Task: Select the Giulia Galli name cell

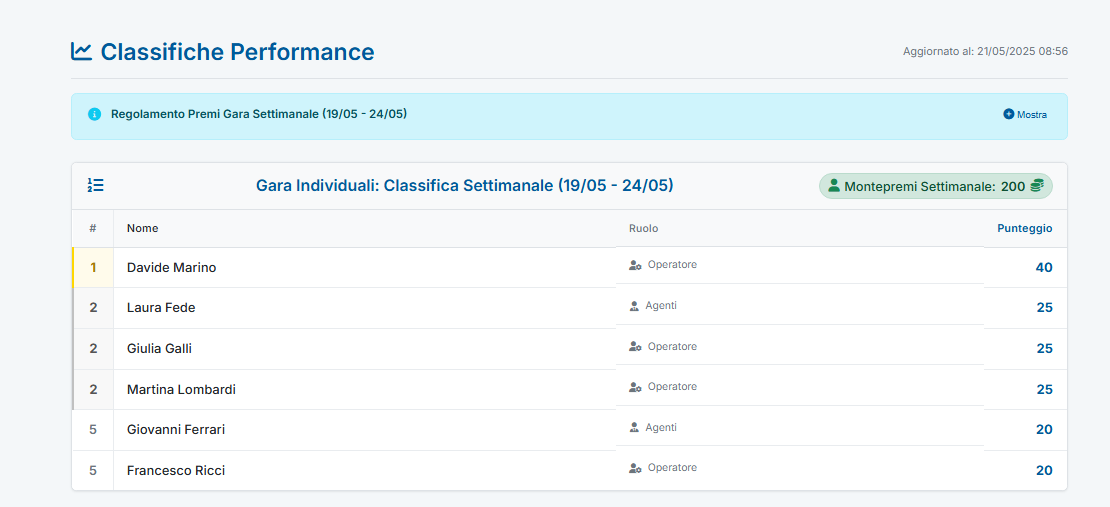Action: 365,348
